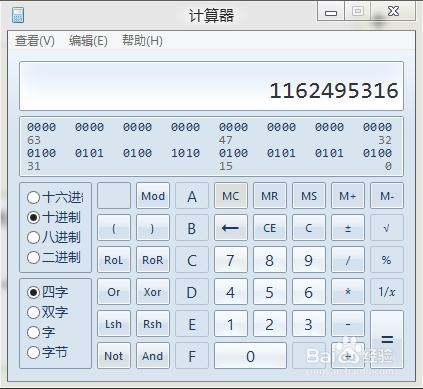
Task: Click the Rsh right shift button
Action: click(x=153, y=324)
